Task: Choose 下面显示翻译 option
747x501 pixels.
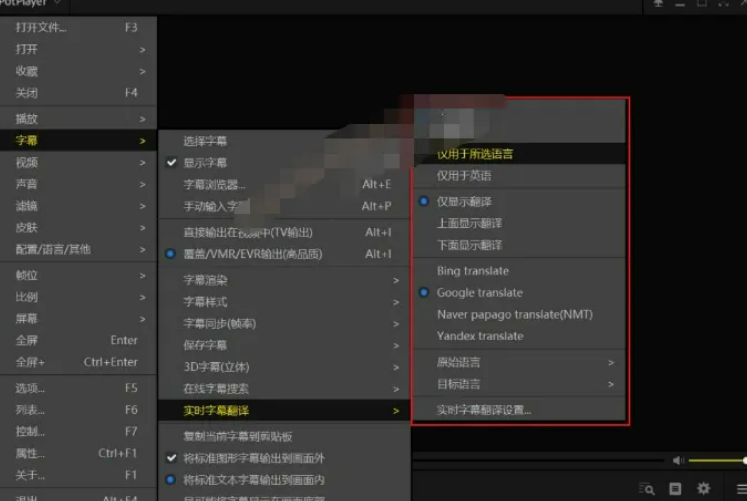Action: pyautogui.click(x=519, y=245)
